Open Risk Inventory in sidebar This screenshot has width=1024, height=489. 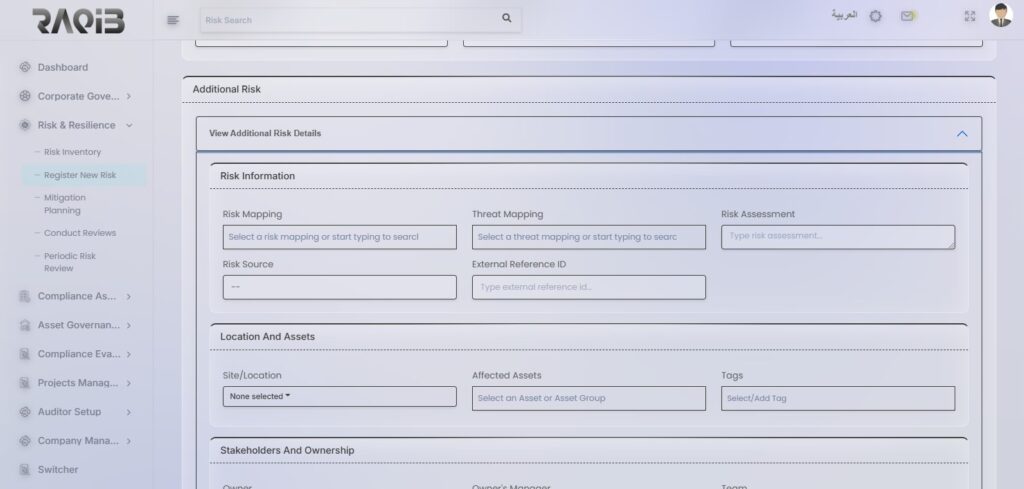72,152
